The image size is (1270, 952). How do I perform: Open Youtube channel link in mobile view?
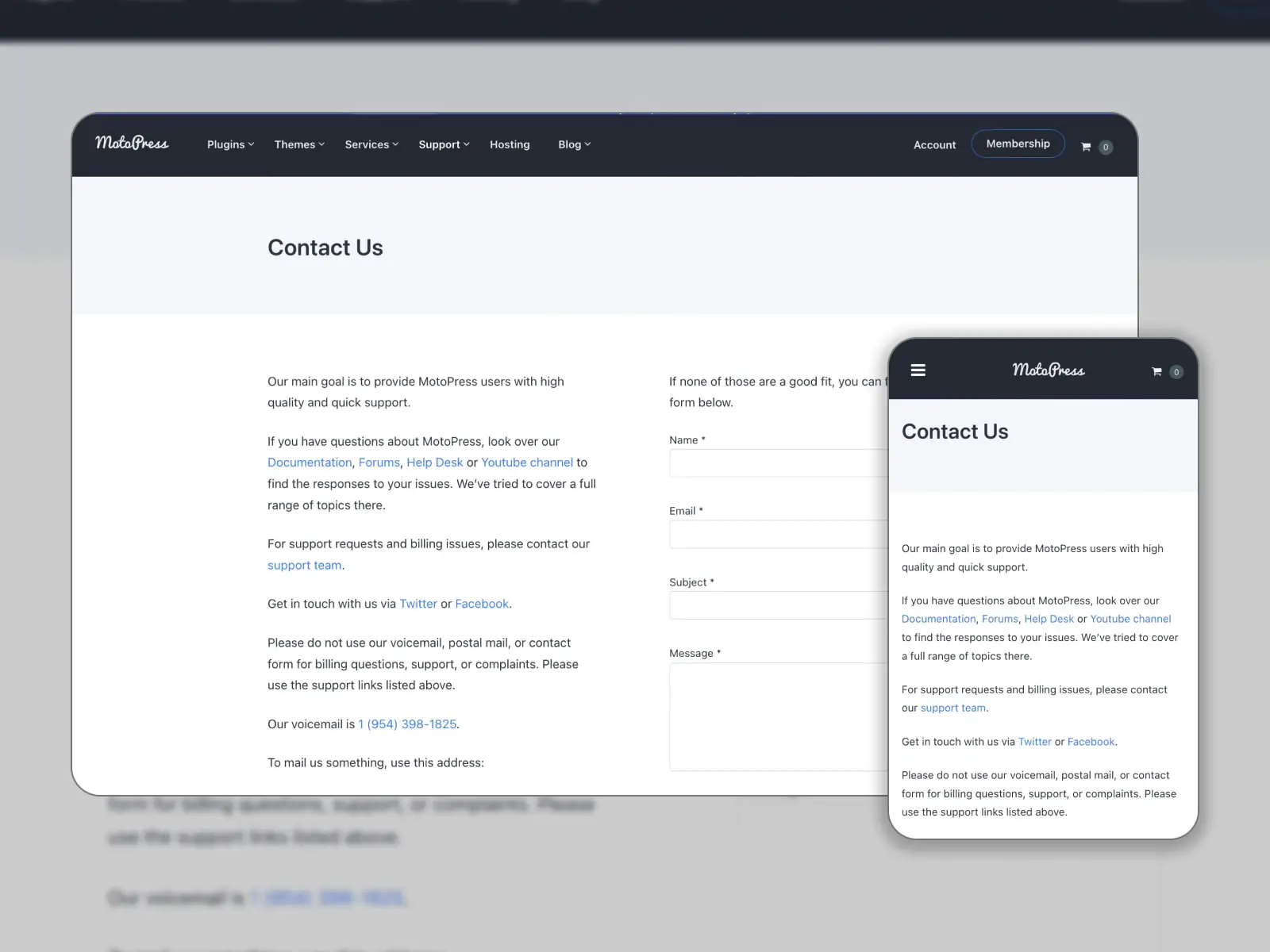pyautogui.click(x=1130, y=619)
